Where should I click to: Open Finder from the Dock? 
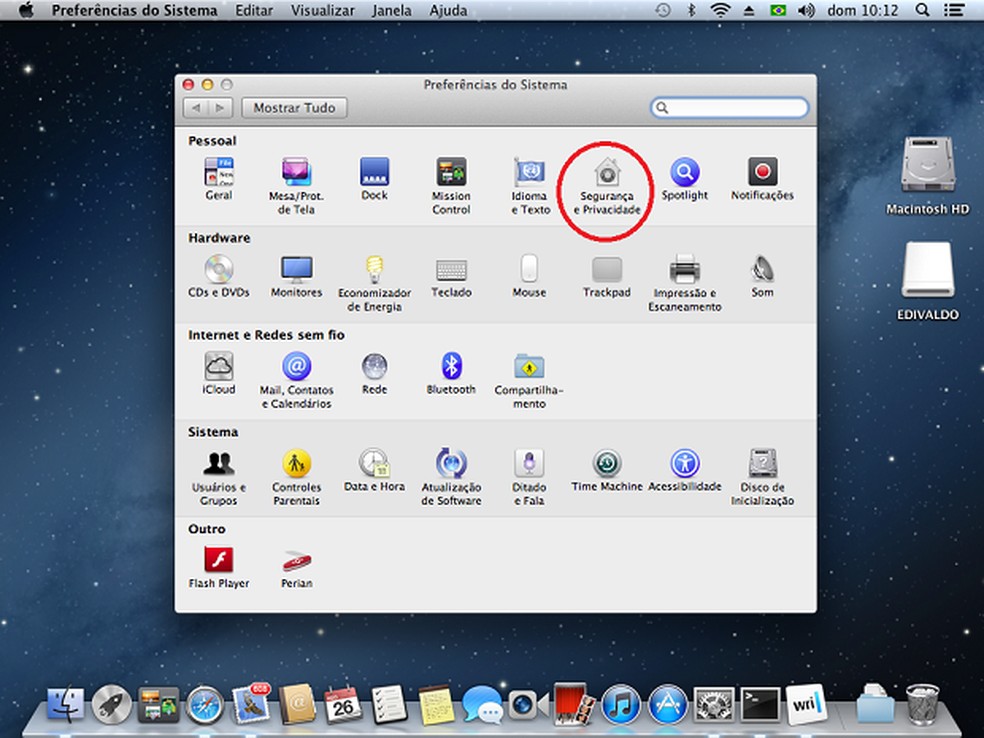pyautogui.click(x=66, y=704)
